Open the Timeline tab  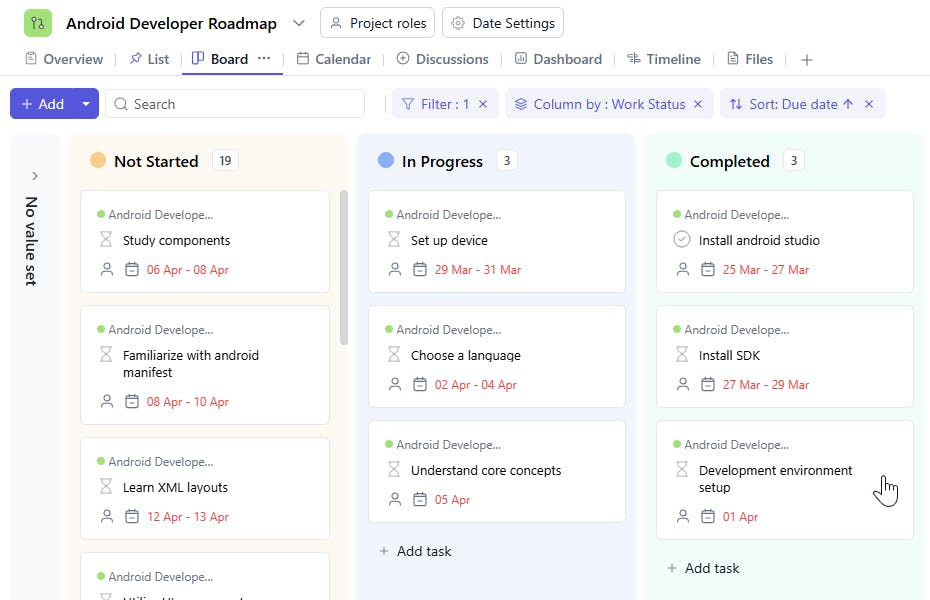tap(664, 59)
